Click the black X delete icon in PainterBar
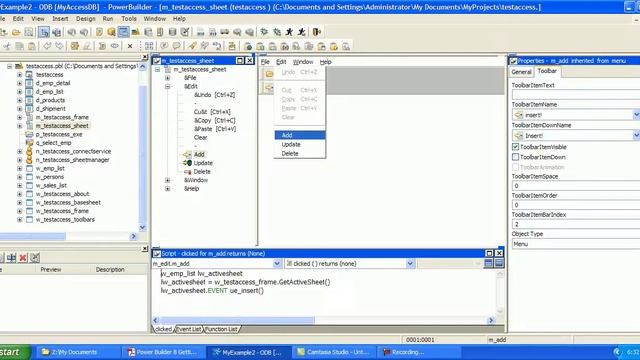 click(x=130, y=46)
